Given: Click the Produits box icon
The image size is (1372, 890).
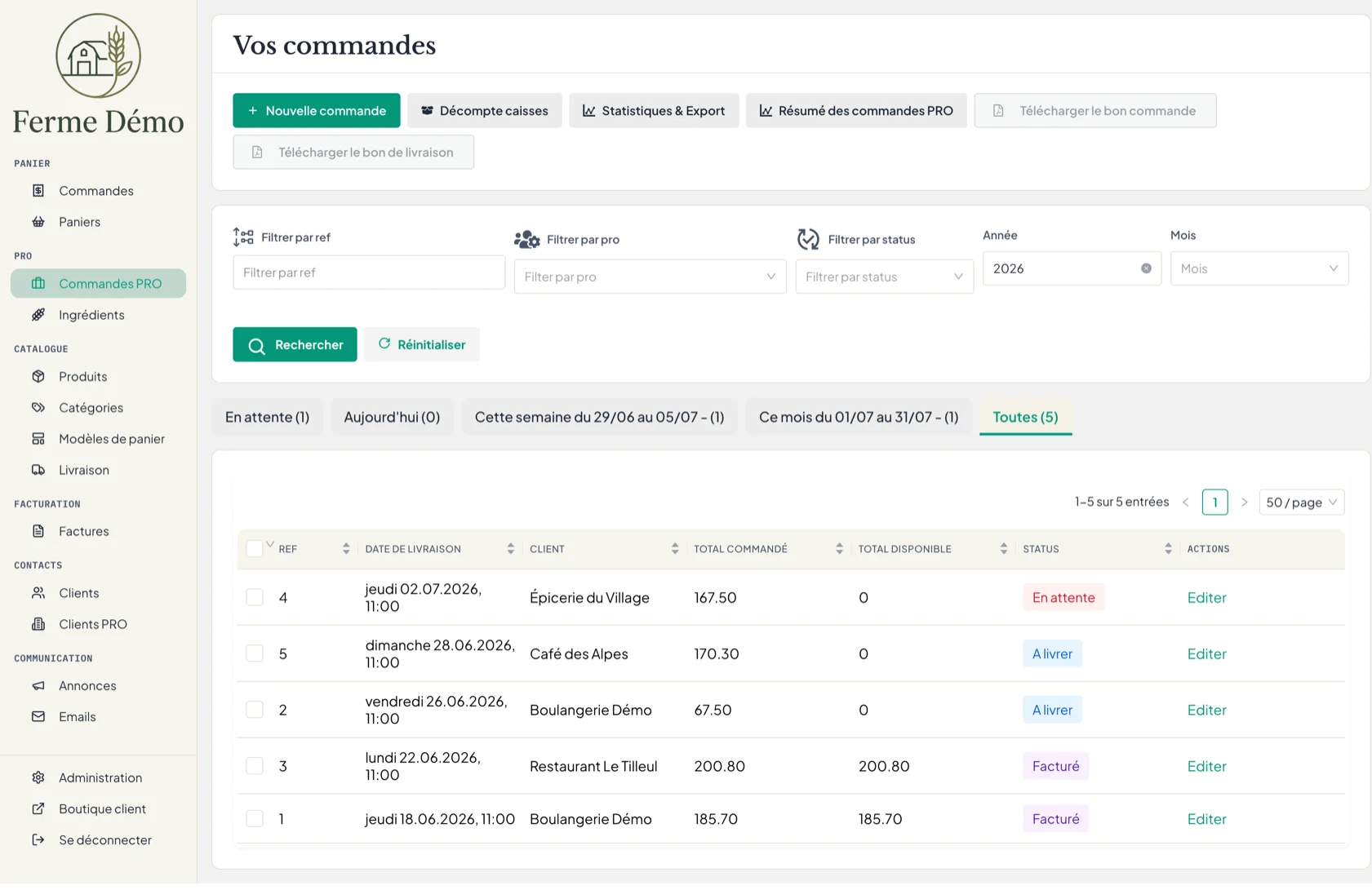Looking at the screenshot, I should tap(38, 376).
